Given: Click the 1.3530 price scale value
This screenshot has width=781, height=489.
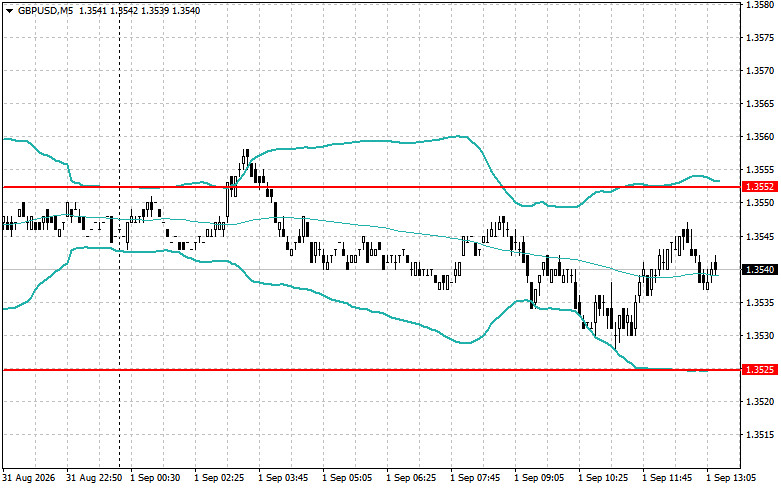Looking at the screenshot, I should [760, 335].
